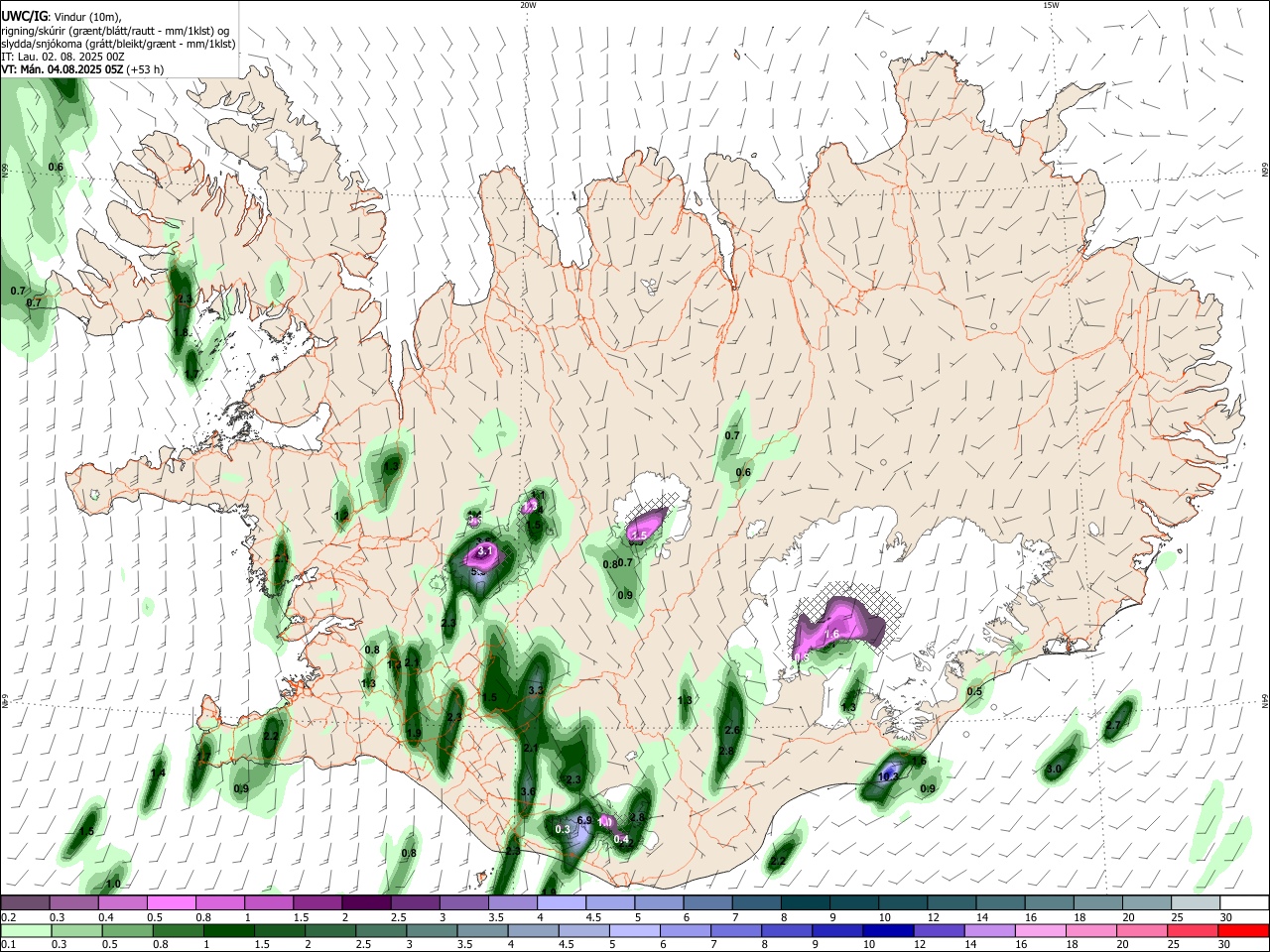Click the 1.4 value offshore southwest
This screenshot has height=952, width=1270.
tap(158, 773)
